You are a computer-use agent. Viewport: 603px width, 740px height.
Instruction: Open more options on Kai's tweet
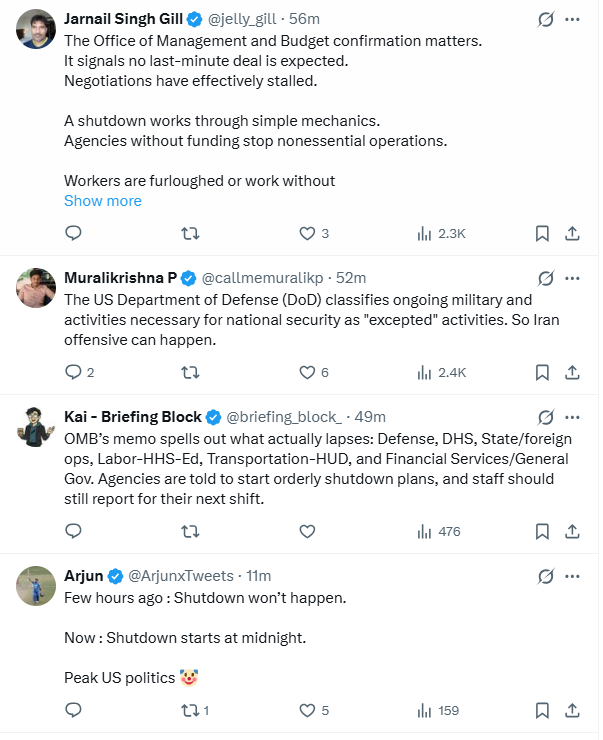(x=572, y=417)
